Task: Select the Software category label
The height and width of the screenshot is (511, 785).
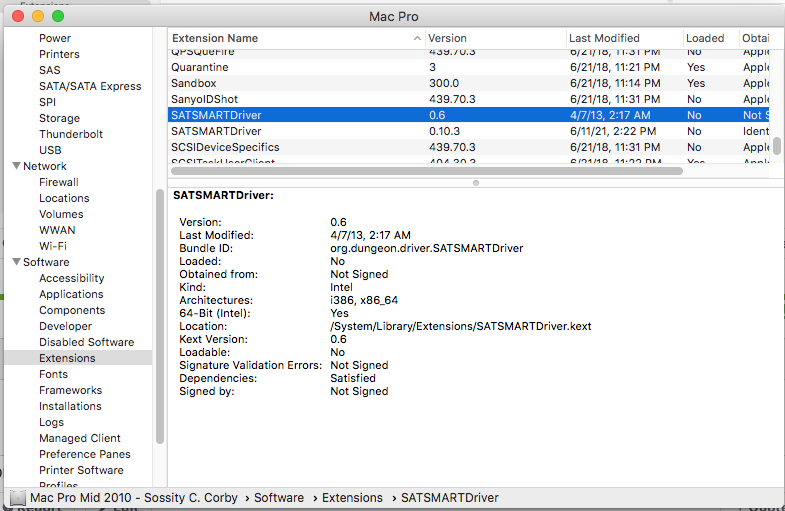Action: (x=46, y=262)
